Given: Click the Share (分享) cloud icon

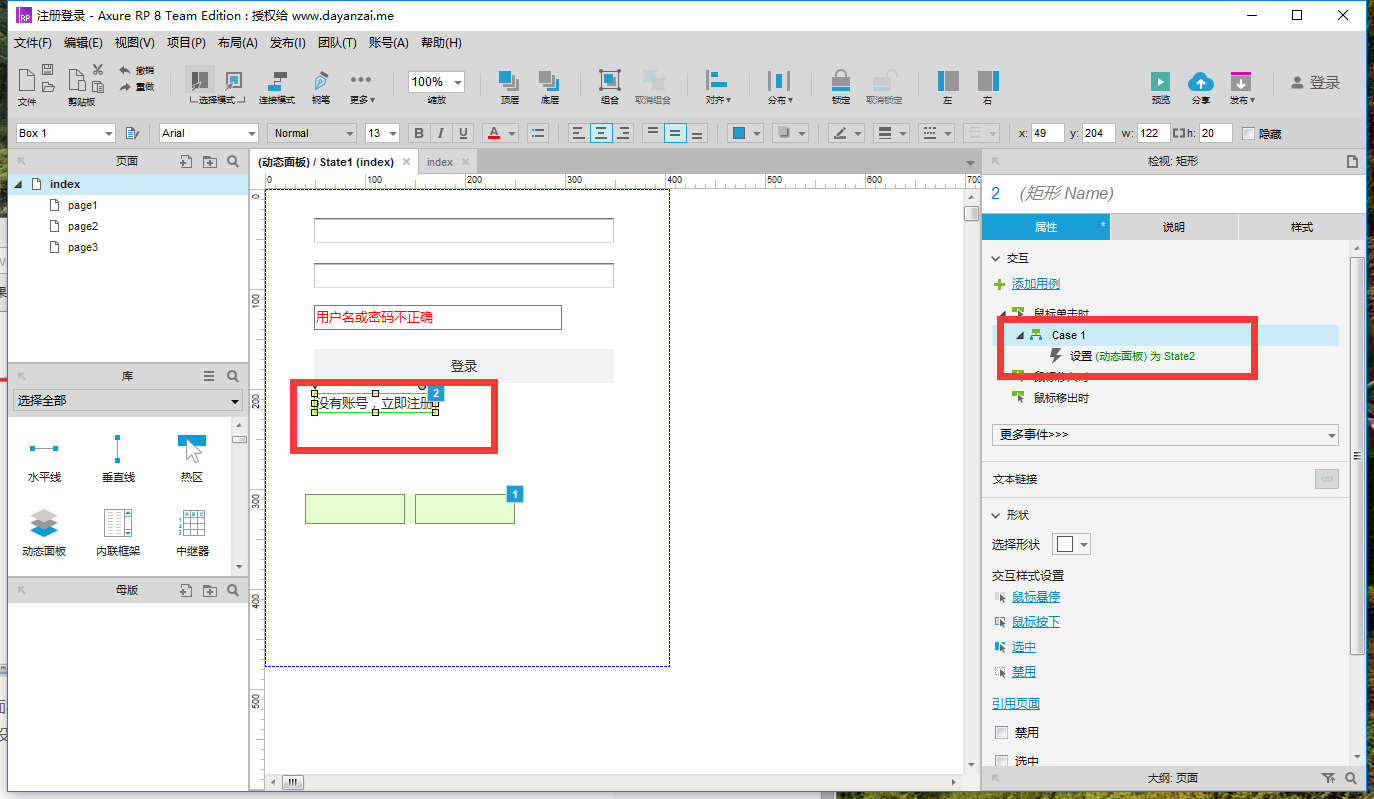Looking at the screenshot, I should click(x=1200, y=82).
